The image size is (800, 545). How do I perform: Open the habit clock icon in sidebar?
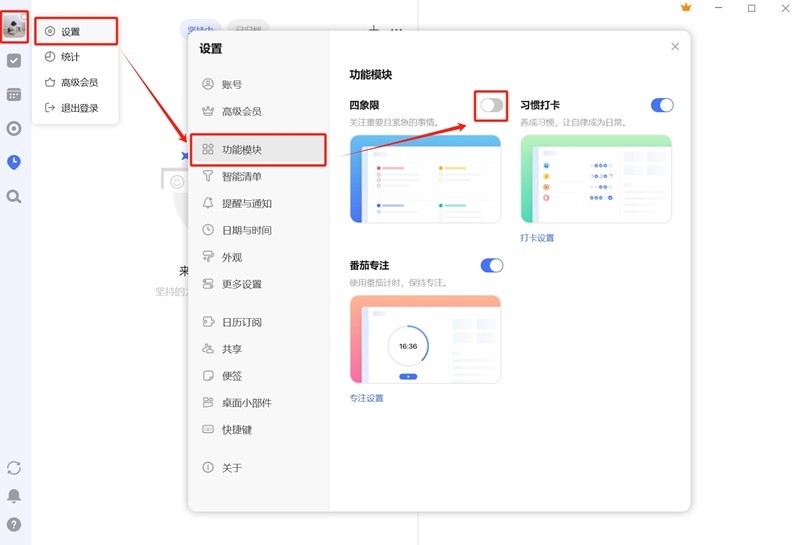14,162
